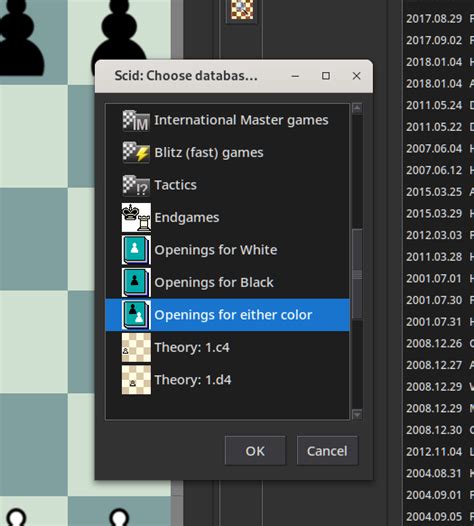Click the dialog list scrollbar thumb
474x526 pixels.
coord(357,274)
